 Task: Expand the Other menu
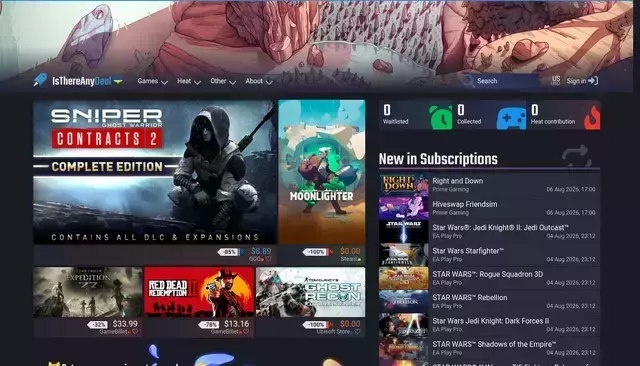pos(223,81)
